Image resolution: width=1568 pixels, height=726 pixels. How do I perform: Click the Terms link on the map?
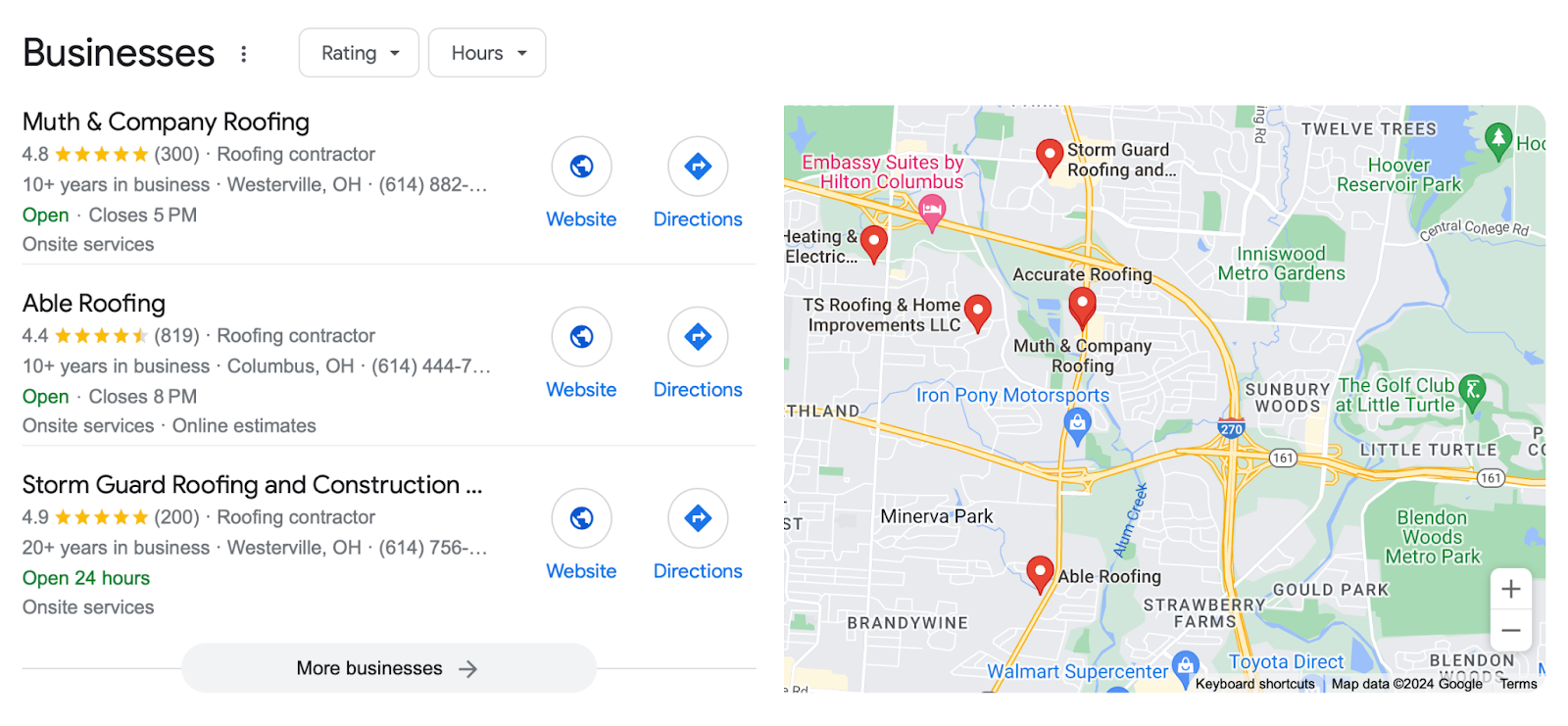click(1518, 684)
